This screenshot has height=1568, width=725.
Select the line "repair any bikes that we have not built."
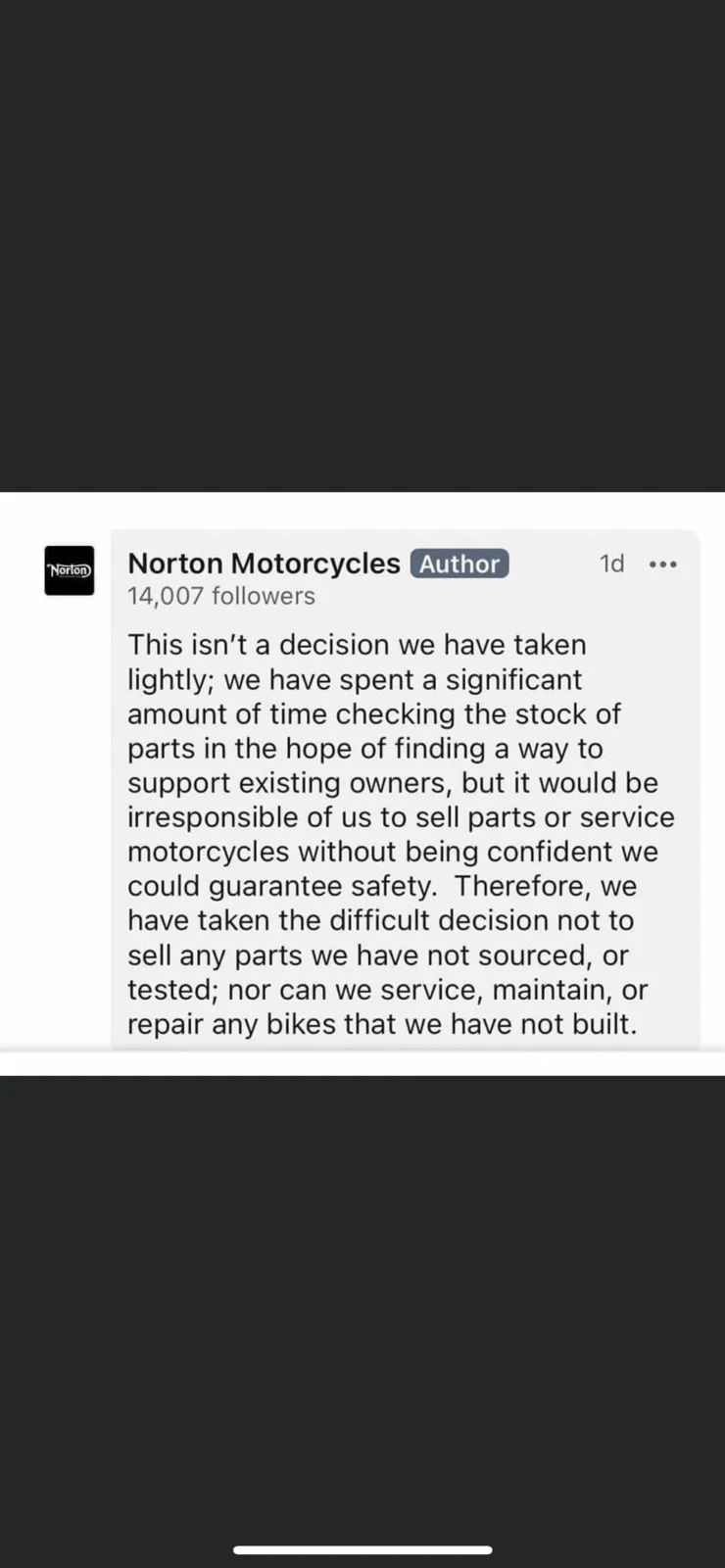tap(382, 1024)
